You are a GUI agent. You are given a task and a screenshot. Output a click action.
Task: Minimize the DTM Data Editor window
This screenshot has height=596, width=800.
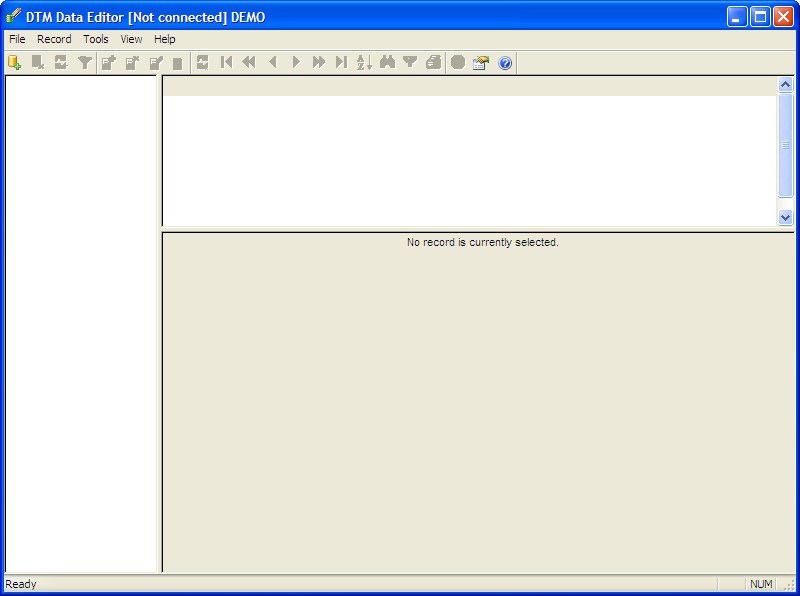tap(737, 17)
